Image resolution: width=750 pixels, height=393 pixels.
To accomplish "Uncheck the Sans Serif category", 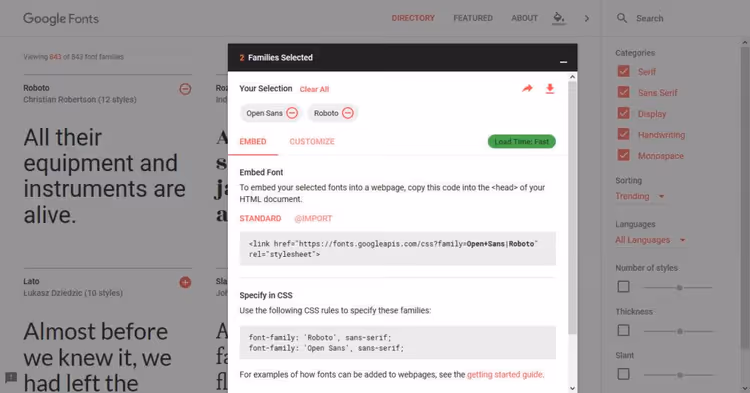I will click(623, 92).
